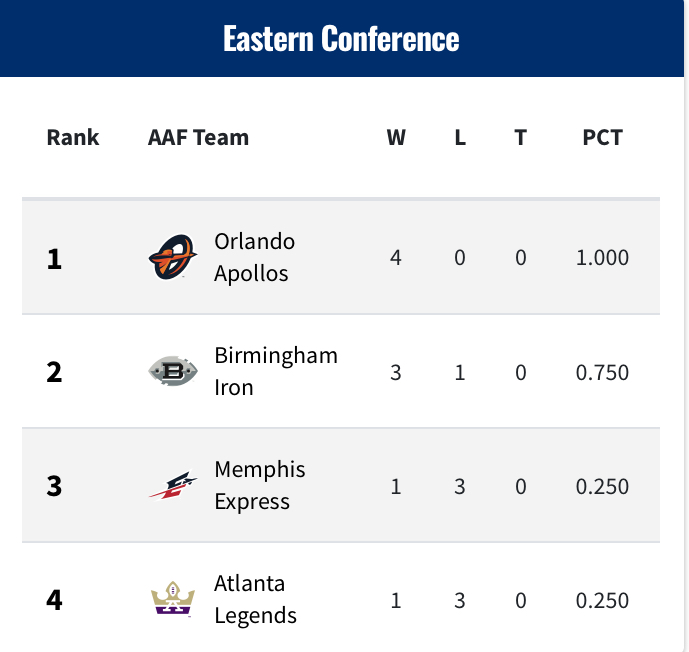The image size is (689, 652).
Task: Select the Memphis Express team name
Action: 260,485
